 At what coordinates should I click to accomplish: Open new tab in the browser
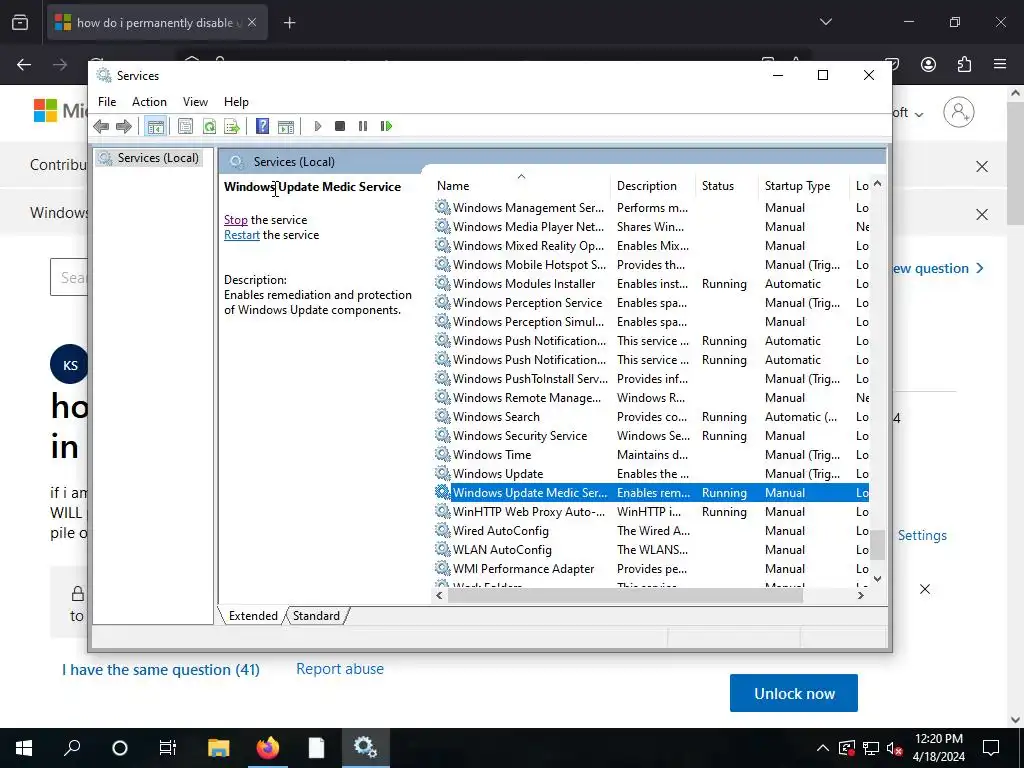tap(289, 23)
